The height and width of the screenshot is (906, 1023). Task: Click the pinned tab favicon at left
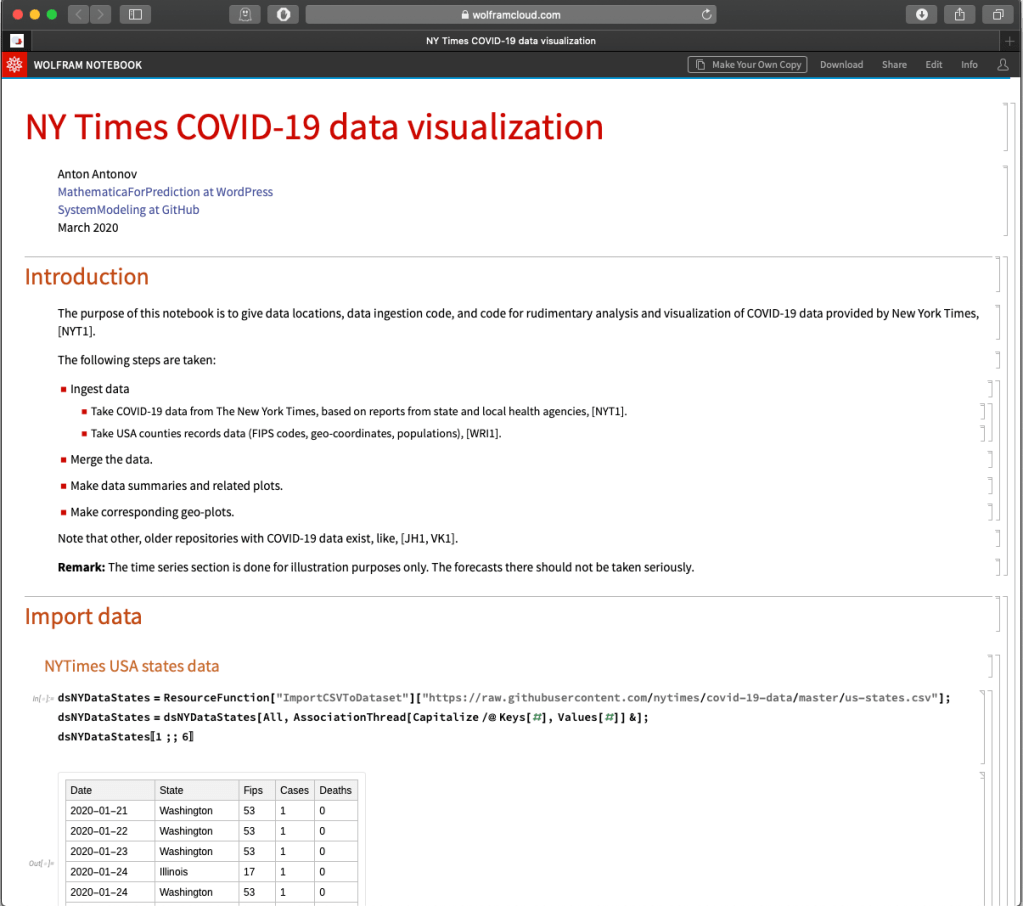tap(17, 41)
